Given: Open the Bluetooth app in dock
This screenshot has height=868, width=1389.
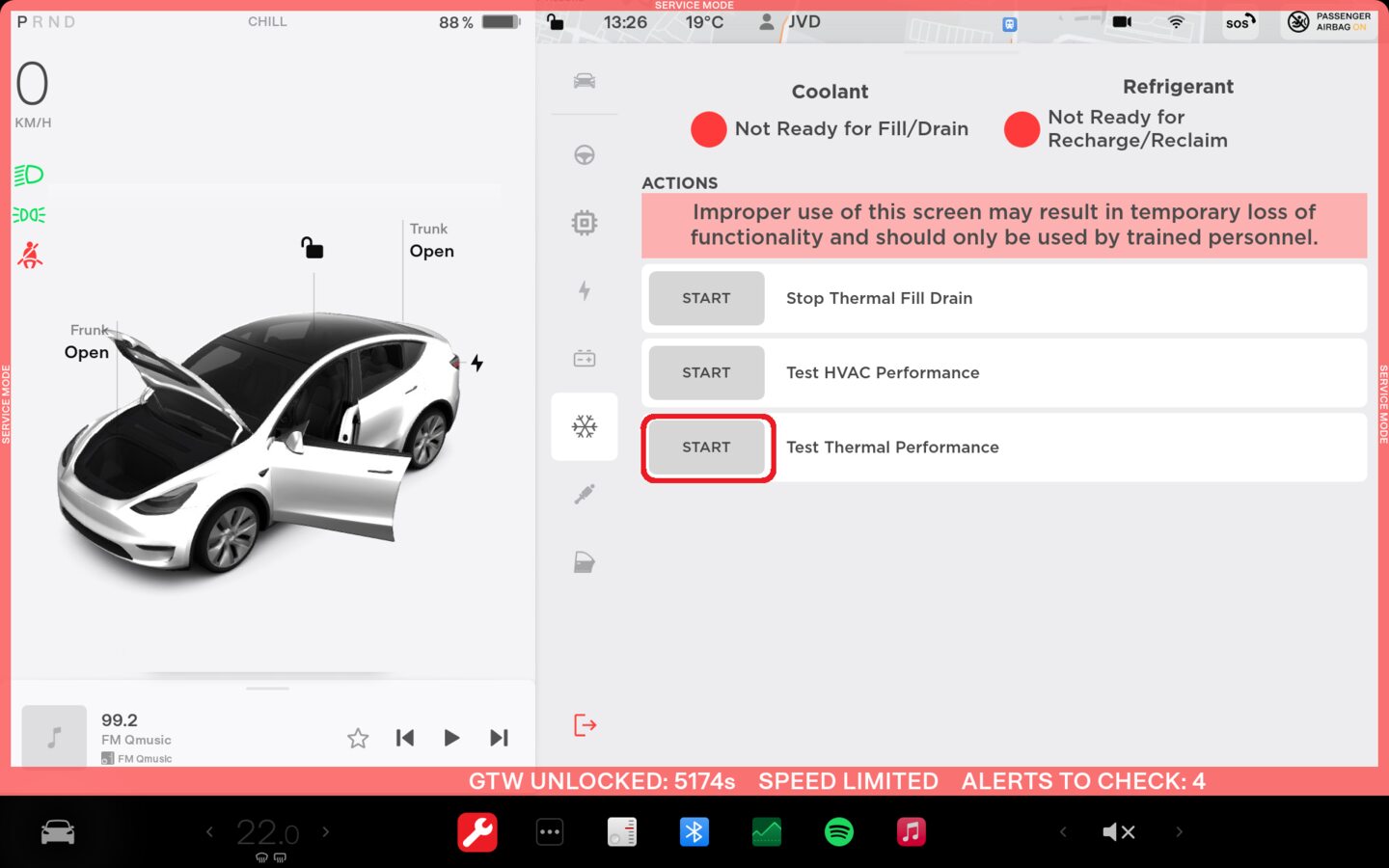Looking at the screenshot, I should [694, 831].
